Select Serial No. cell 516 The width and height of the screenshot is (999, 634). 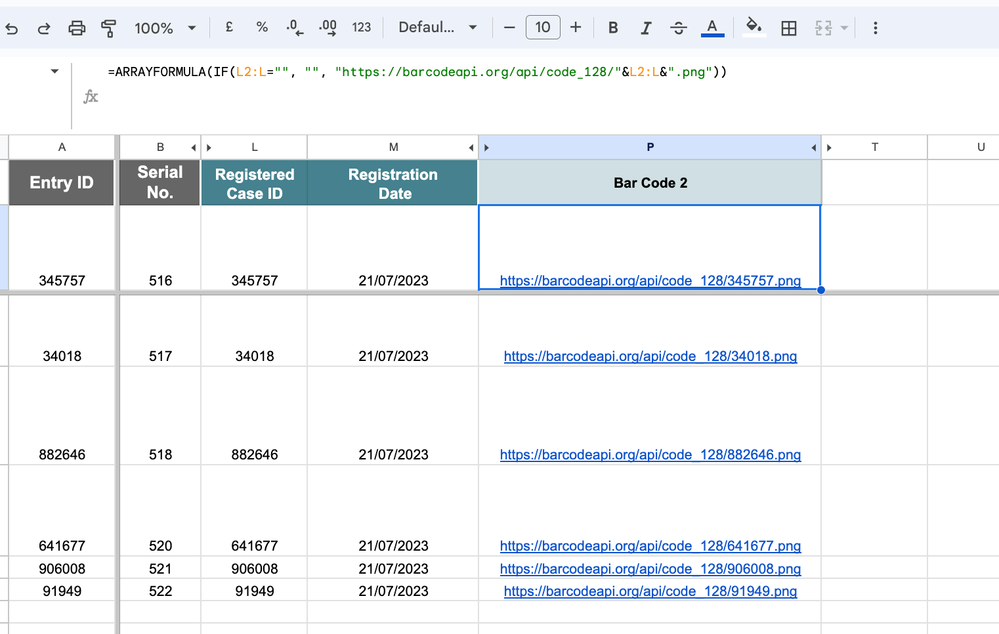click(160, 248)
